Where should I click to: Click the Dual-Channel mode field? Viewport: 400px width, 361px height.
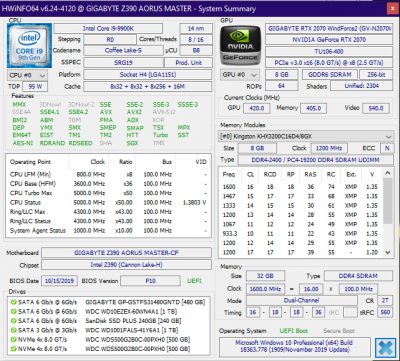coord(302,300)
